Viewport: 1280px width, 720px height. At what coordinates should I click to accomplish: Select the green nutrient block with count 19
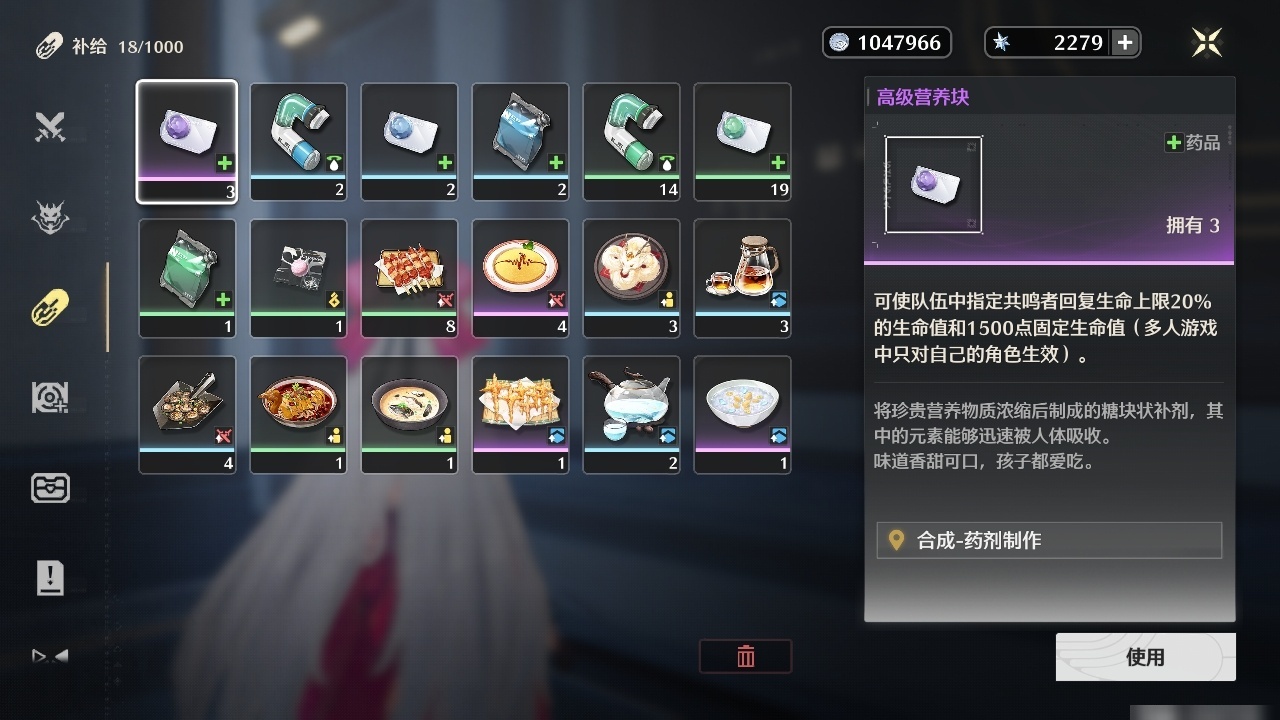point(742,142)
